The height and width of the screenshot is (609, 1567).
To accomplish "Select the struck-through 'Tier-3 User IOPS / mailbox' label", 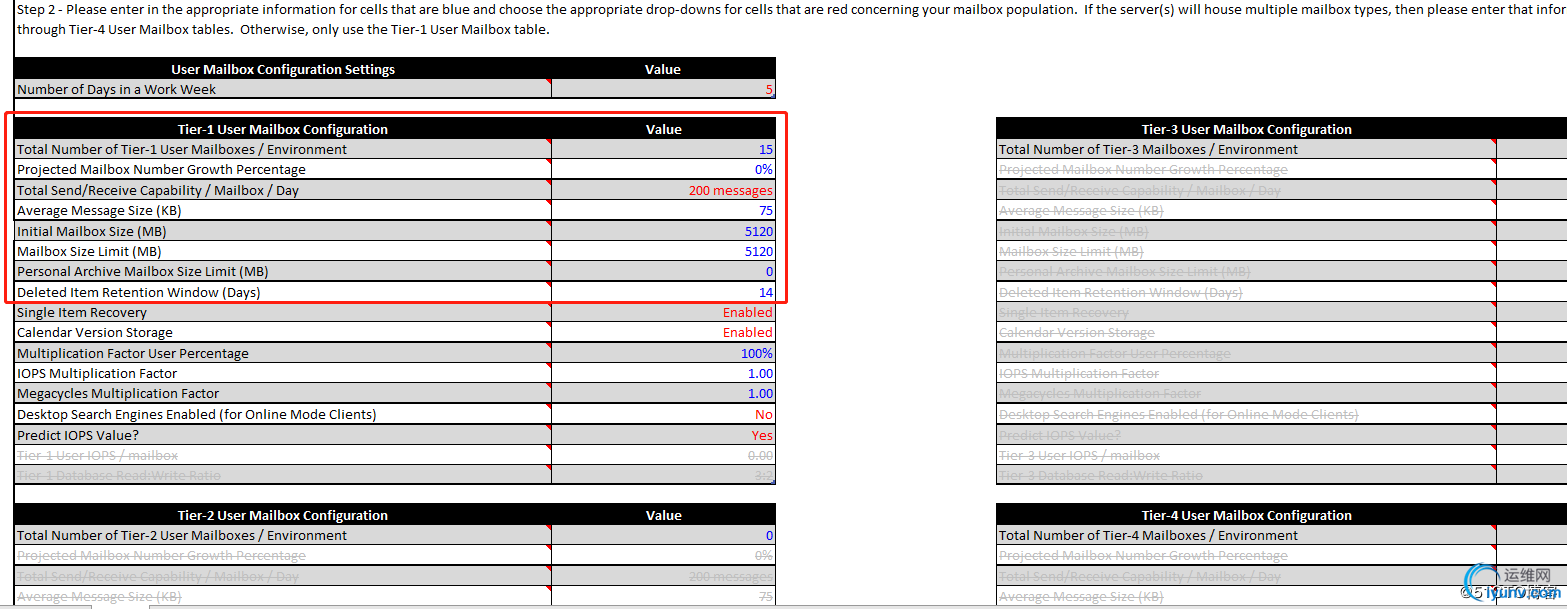I will pos(1079,456).
